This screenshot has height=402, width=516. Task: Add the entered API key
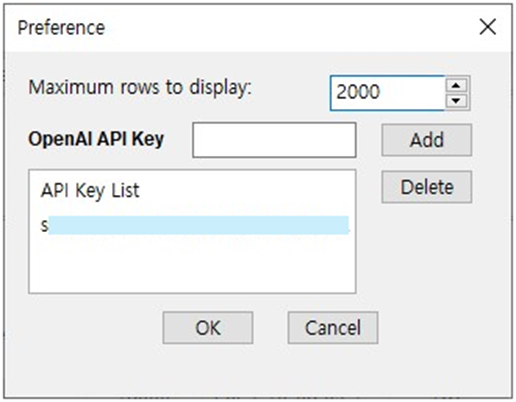(x=427, y=140)
